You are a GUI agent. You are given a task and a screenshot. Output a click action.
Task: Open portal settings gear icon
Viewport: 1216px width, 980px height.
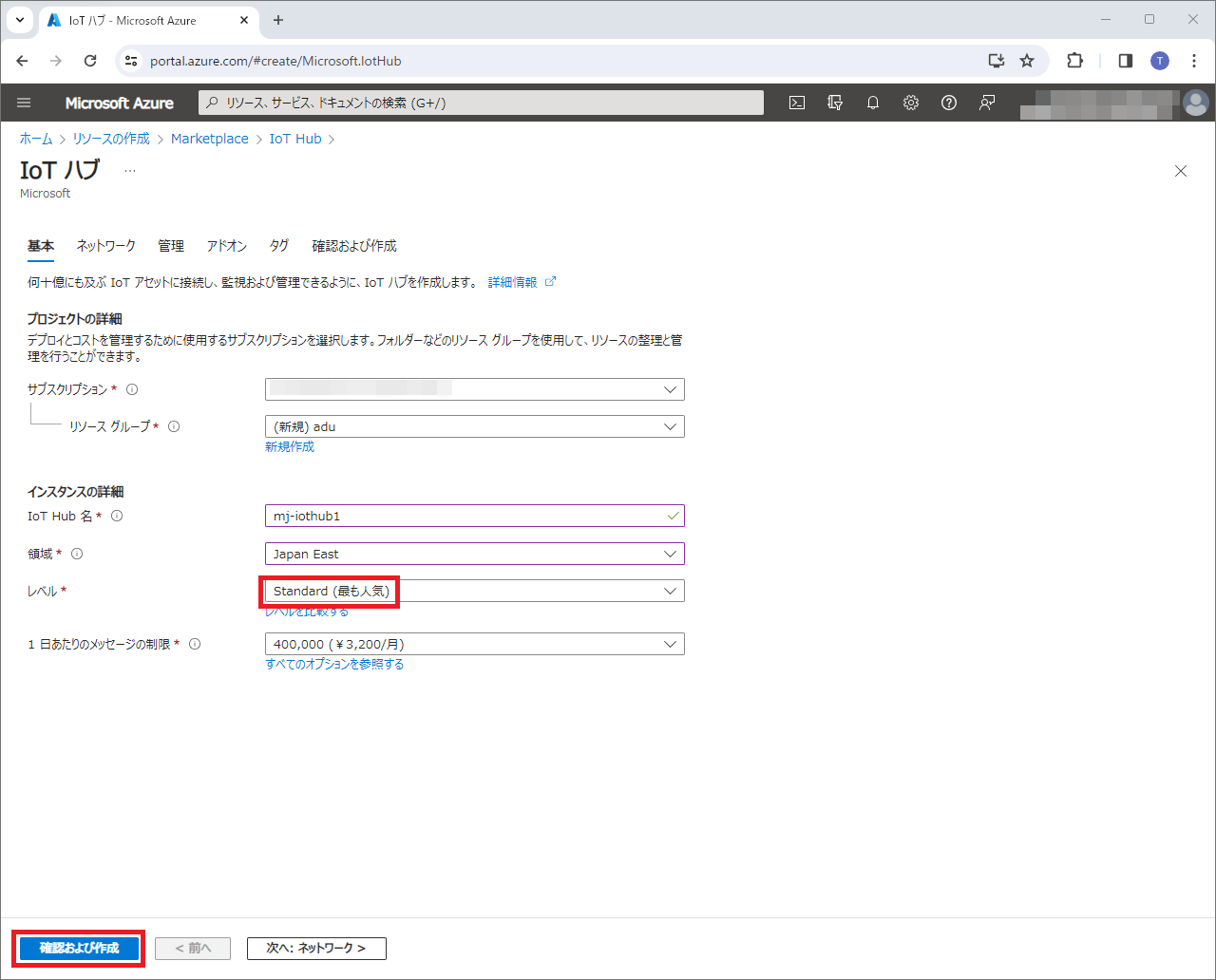911,103
